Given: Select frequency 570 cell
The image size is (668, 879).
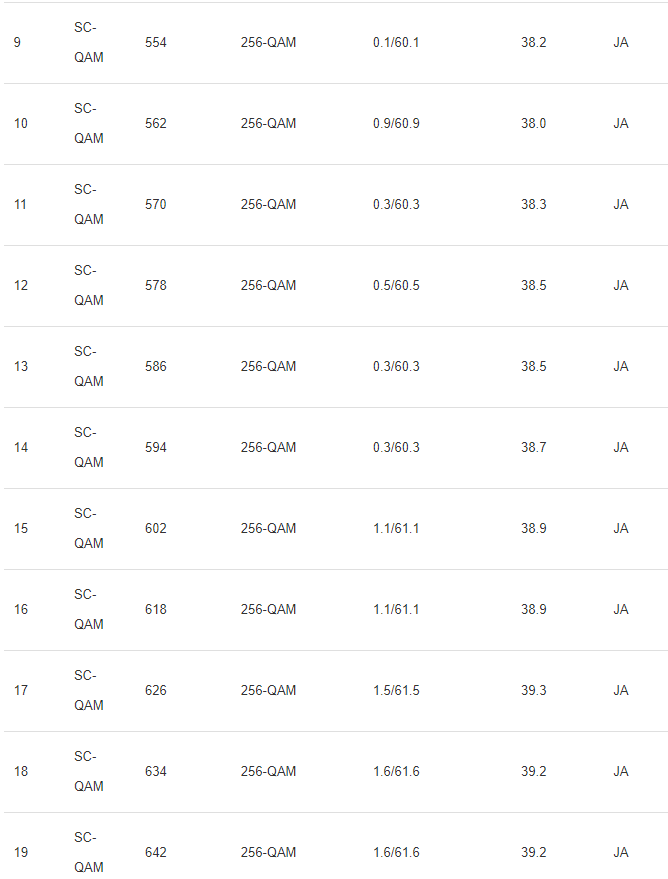Looking at the screenshot, I should (x=156, y=205).
